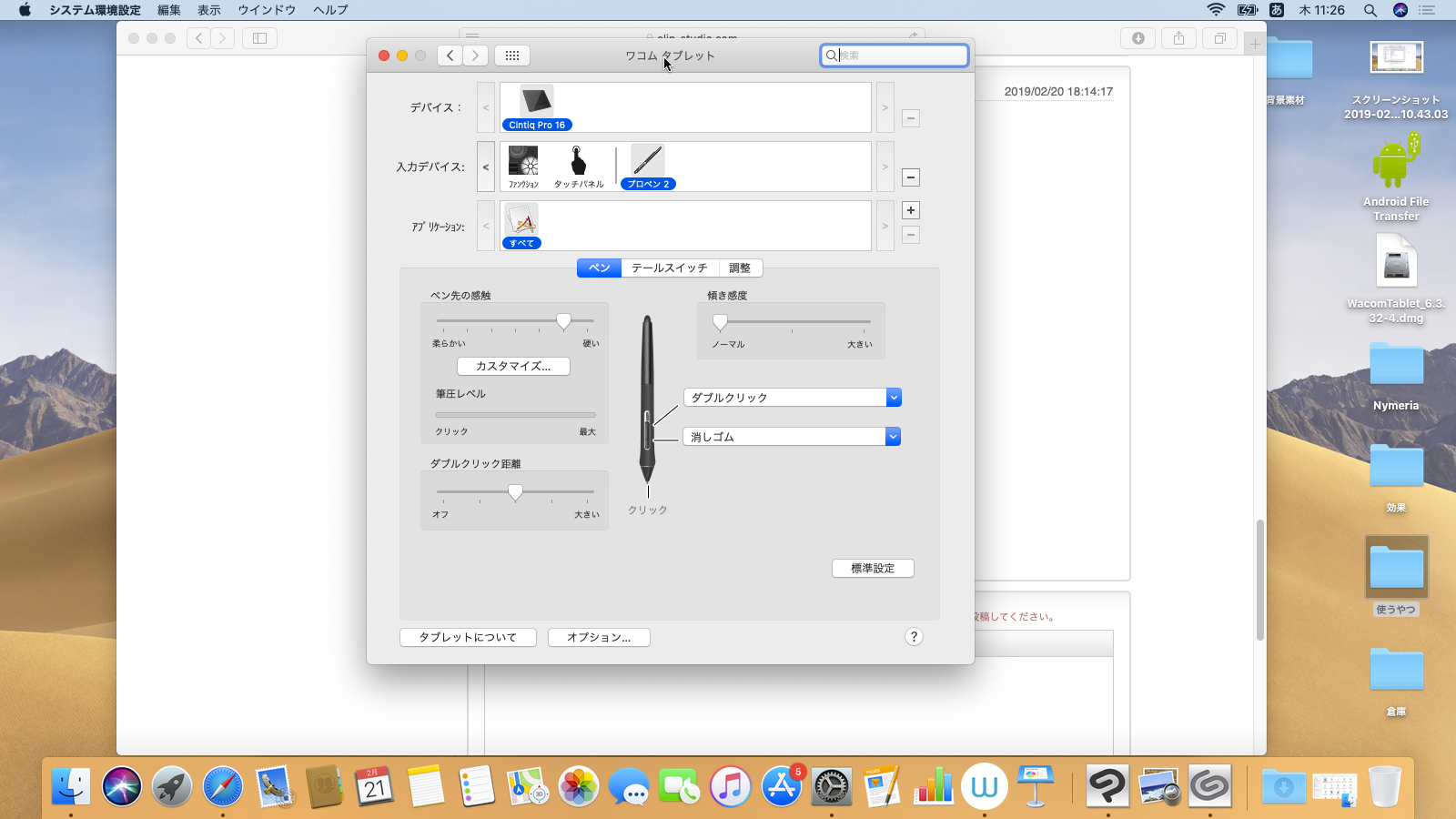This screenshot has height=819, width=1456.
Task: Toggle the Safari sidebar button
Action: [x=259, y=38]
